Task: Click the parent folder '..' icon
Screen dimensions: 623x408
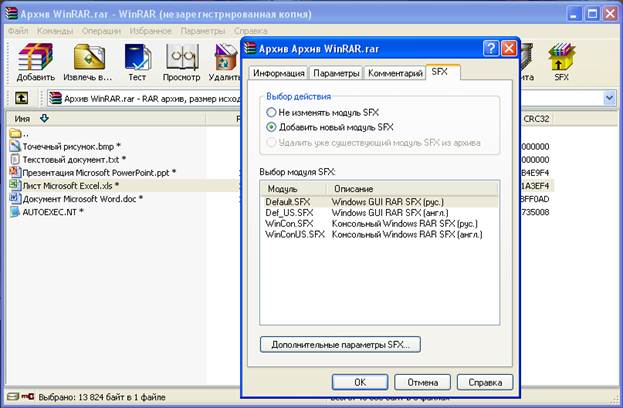Action: 15,133
